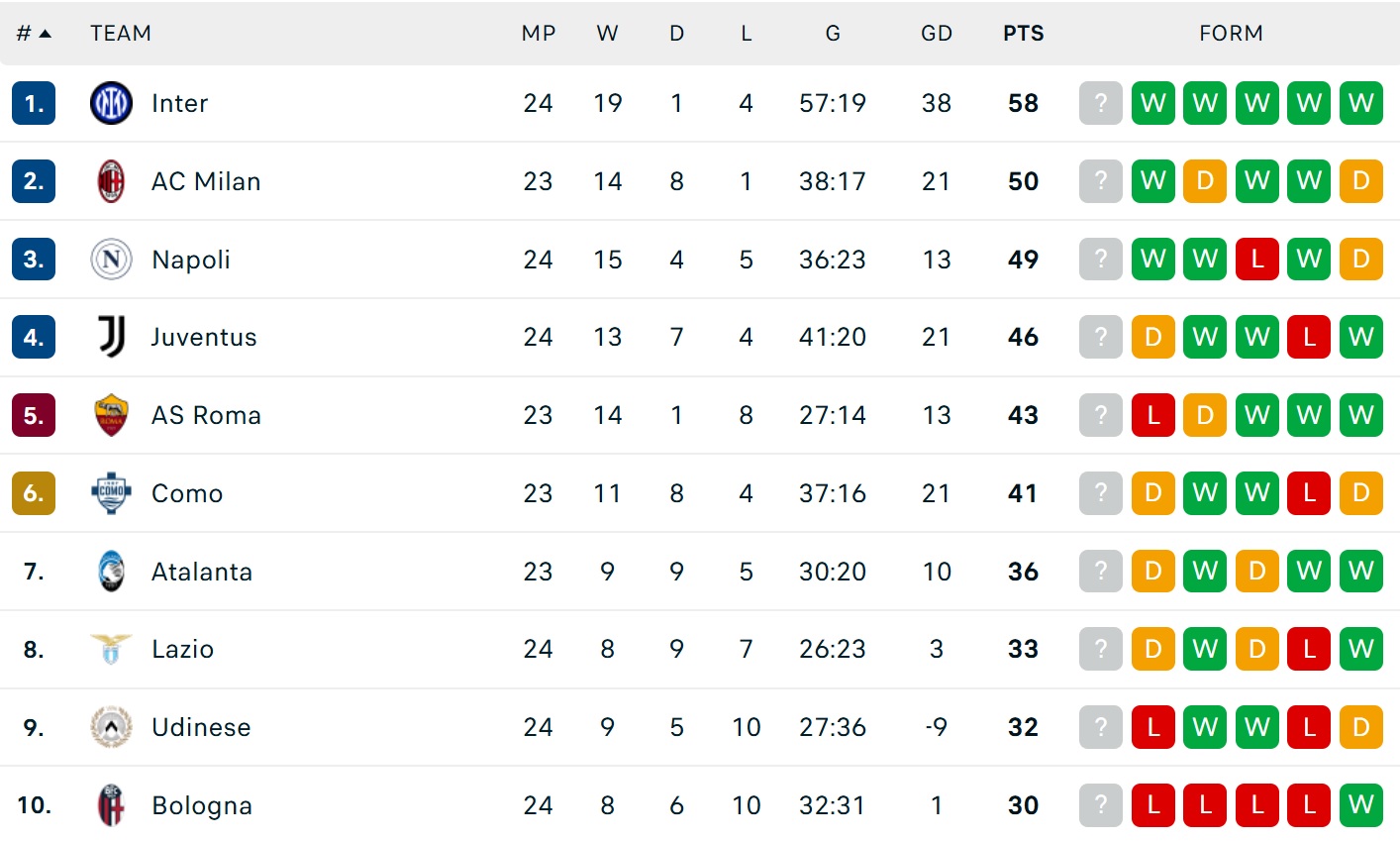Screen dimensions: 1400x841
Task: Click the Udinese club crest
Action: point(111,727)
